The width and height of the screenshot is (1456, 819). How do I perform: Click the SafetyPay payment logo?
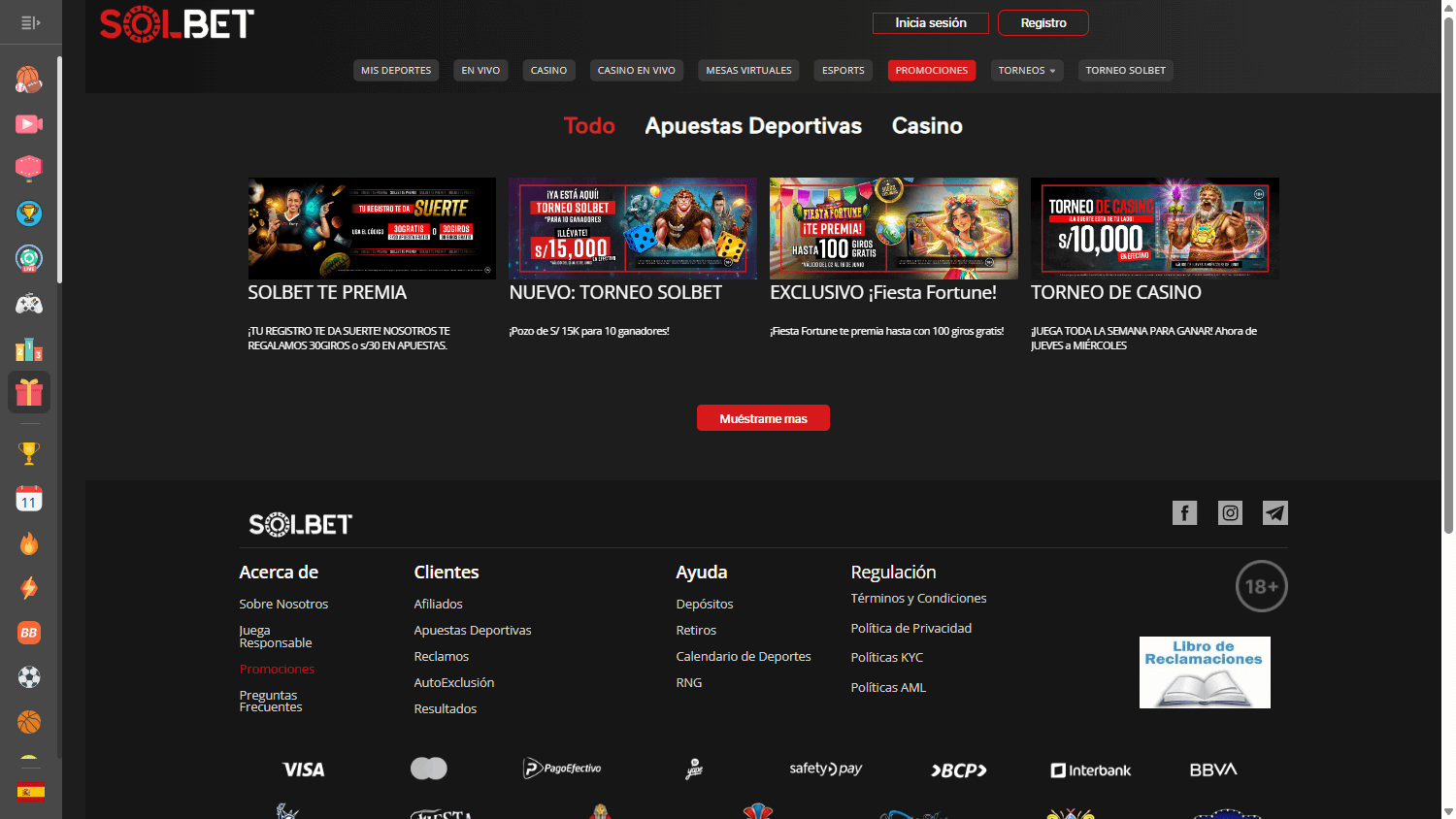(826, 769)
